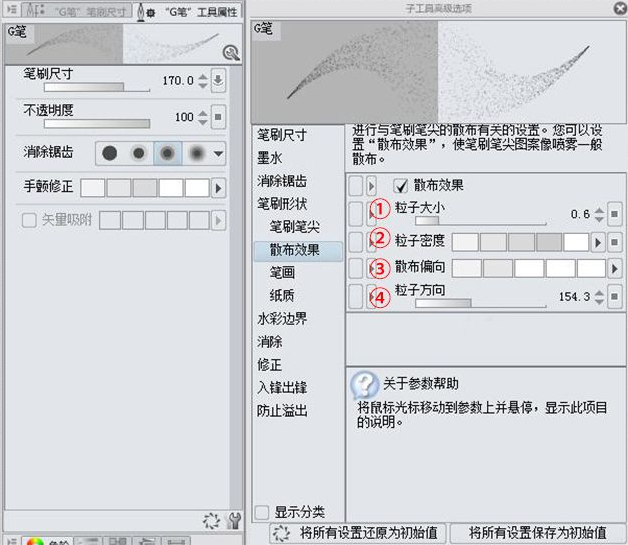Select the 散布效果 subcategory

click(x=298, y=251)
